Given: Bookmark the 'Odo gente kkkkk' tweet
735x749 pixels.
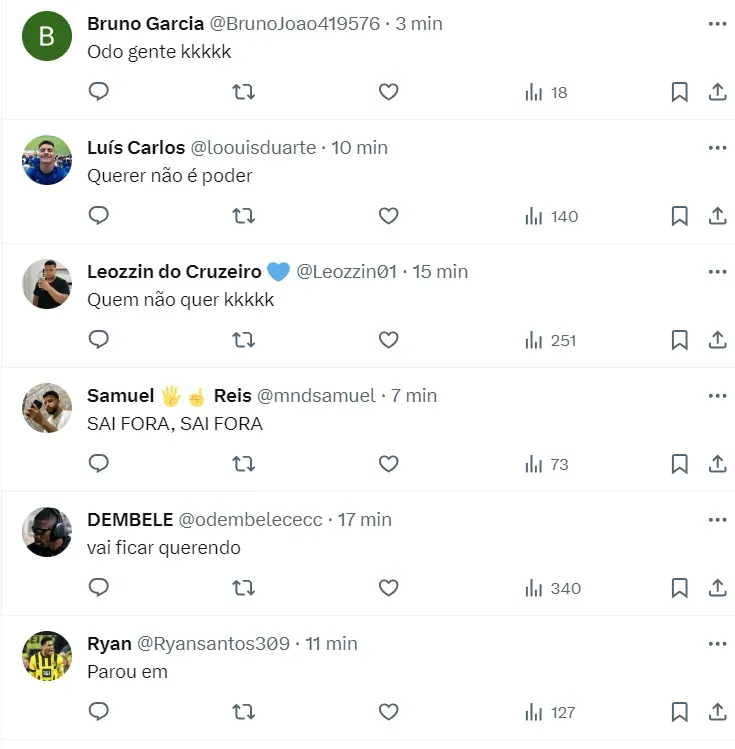Looking at the screenshot, I should point(679,92).
